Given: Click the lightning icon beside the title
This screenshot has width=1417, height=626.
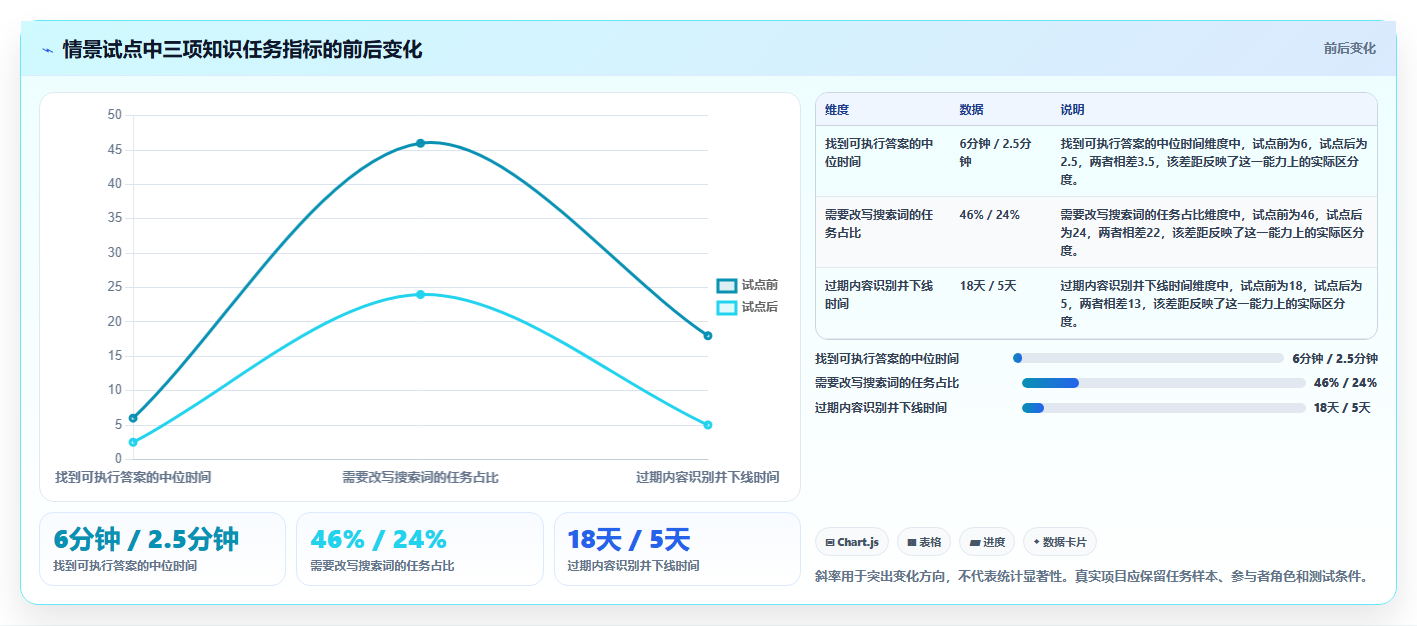Looking at the screenshot, I should click(47, 49).
